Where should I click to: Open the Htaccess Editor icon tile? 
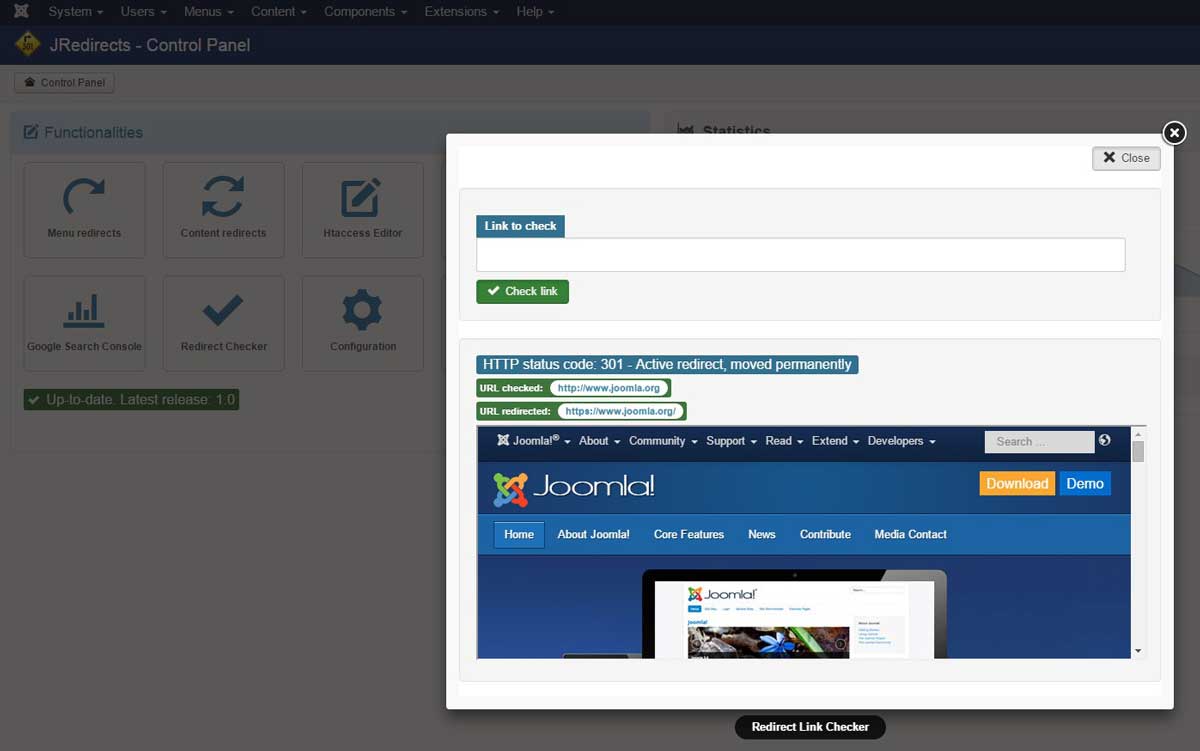(362, 210)
